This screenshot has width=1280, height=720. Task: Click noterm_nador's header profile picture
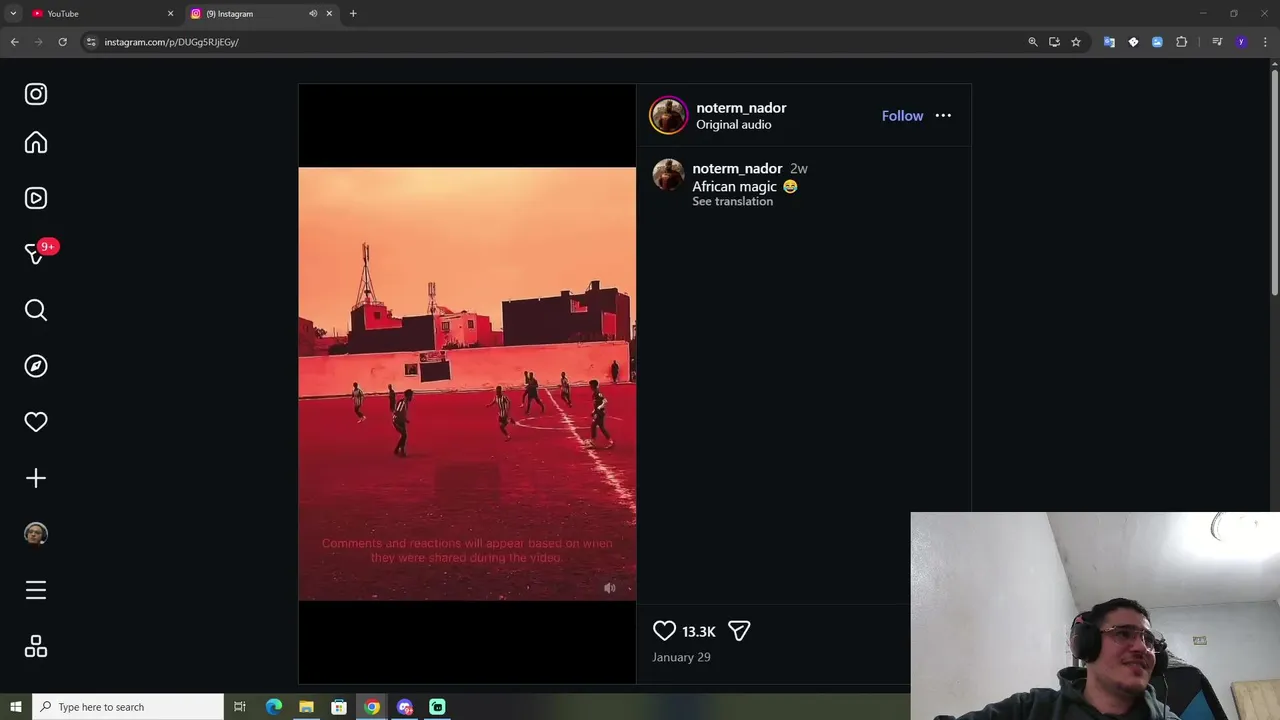click(668, 115)
